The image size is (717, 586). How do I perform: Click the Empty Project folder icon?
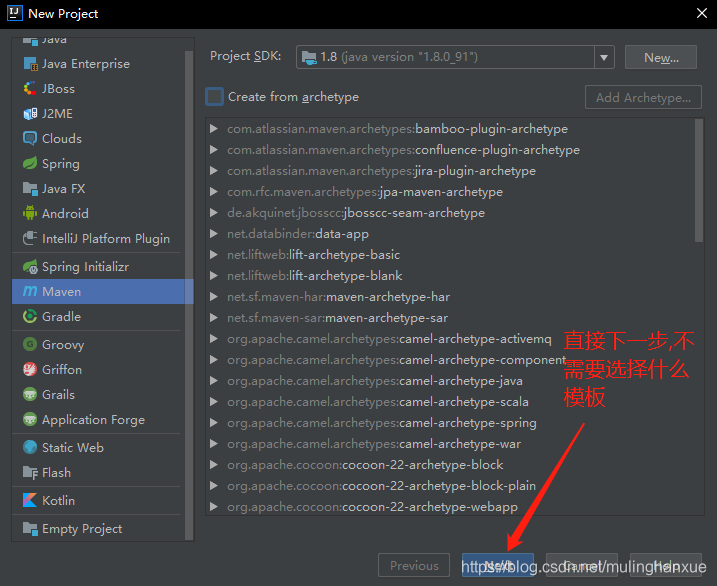[30, 528]
